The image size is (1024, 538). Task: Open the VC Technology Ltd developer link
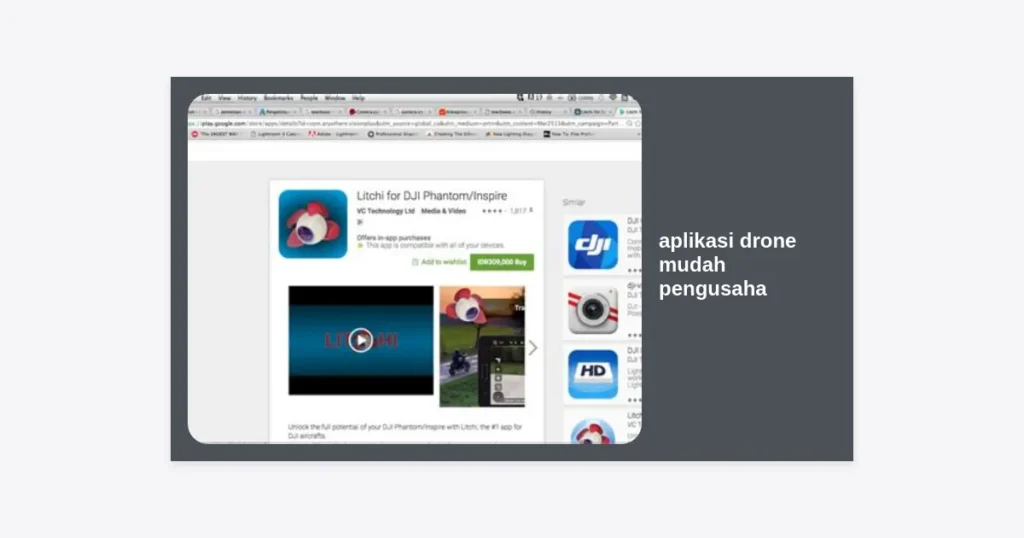pyautogui.click(x=385, y=211)
